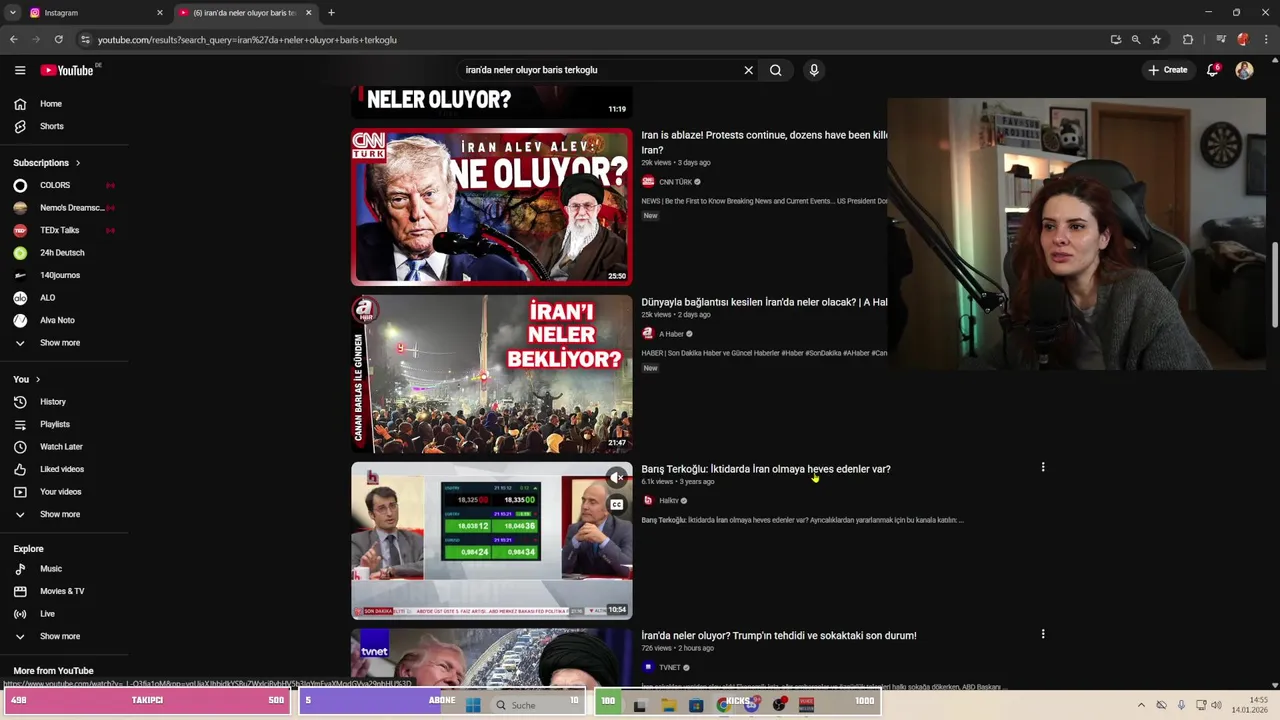Viewport: 1280px width, 720px height.
Task: Open video titled Iran is ablaze
Action: tap(764, 142)
